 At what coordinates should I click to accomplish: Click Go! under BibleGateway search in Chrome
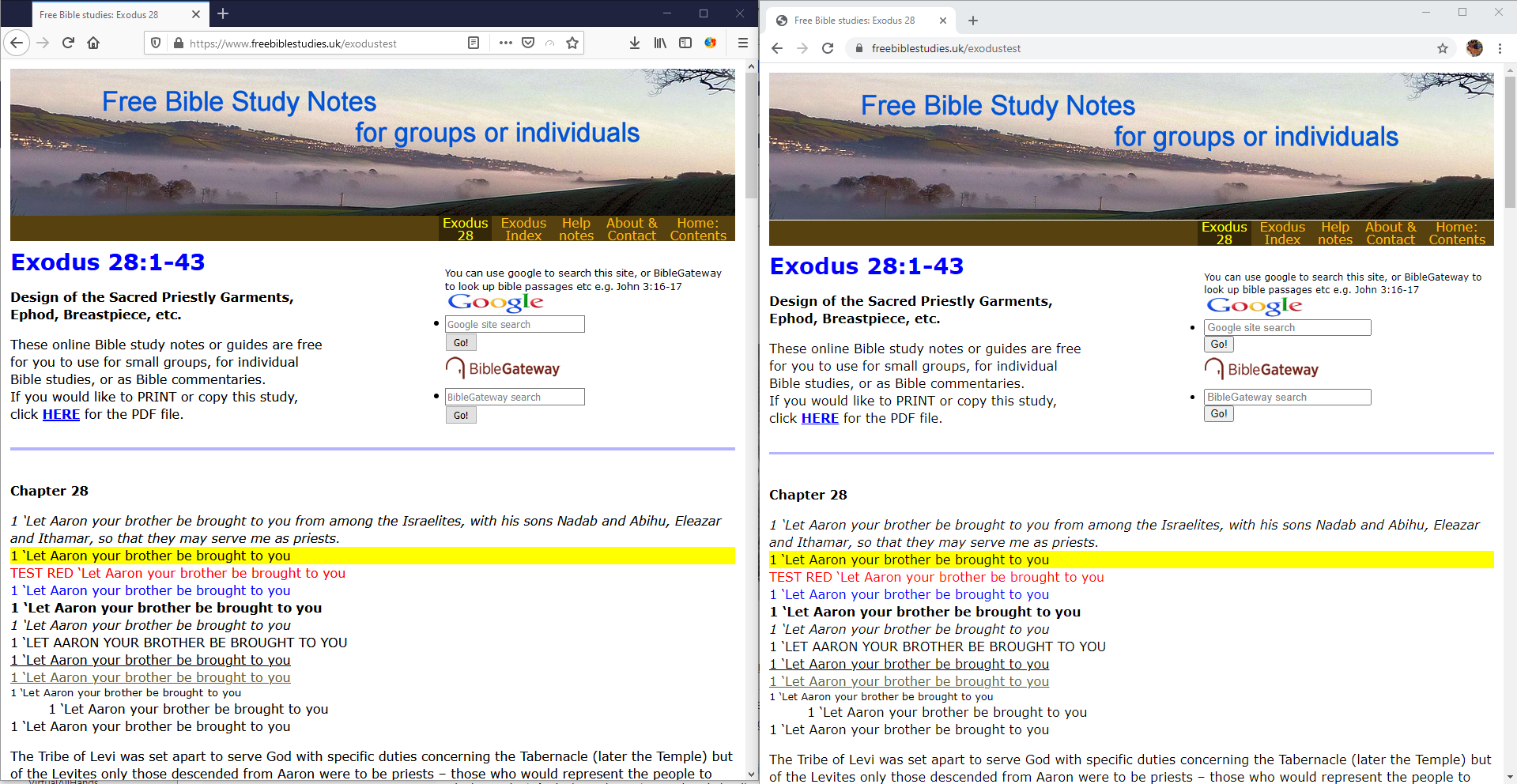[1219, 413]
